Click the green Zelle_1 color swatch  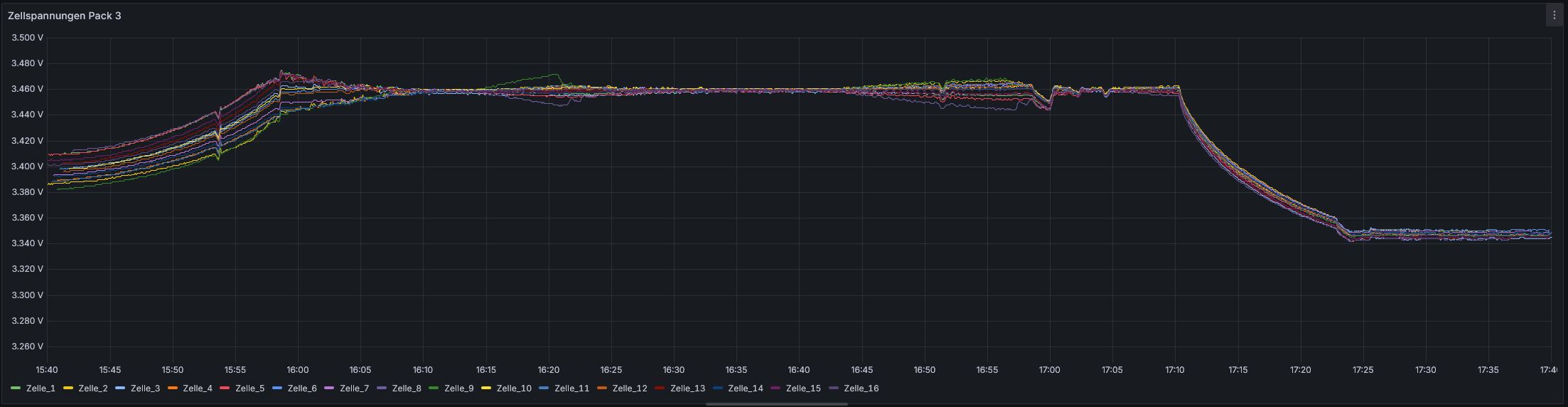[16, 388]
